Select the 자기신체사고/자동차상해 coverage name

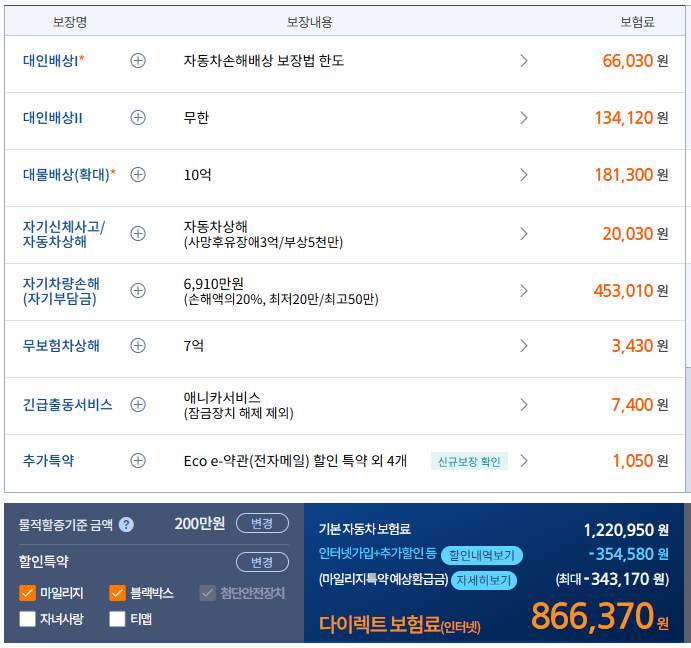(64, 234)
